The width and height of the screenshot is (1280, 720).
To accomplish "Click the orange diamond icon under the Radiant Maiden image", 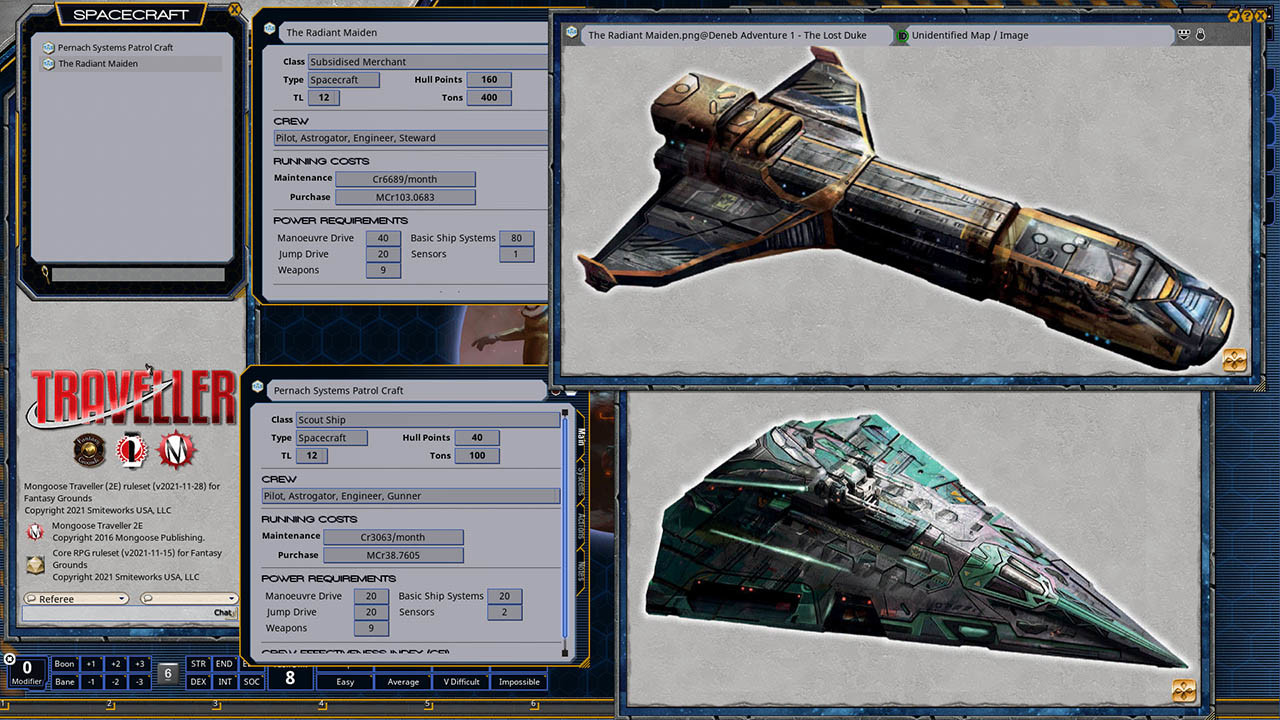I will (1236, 358).
